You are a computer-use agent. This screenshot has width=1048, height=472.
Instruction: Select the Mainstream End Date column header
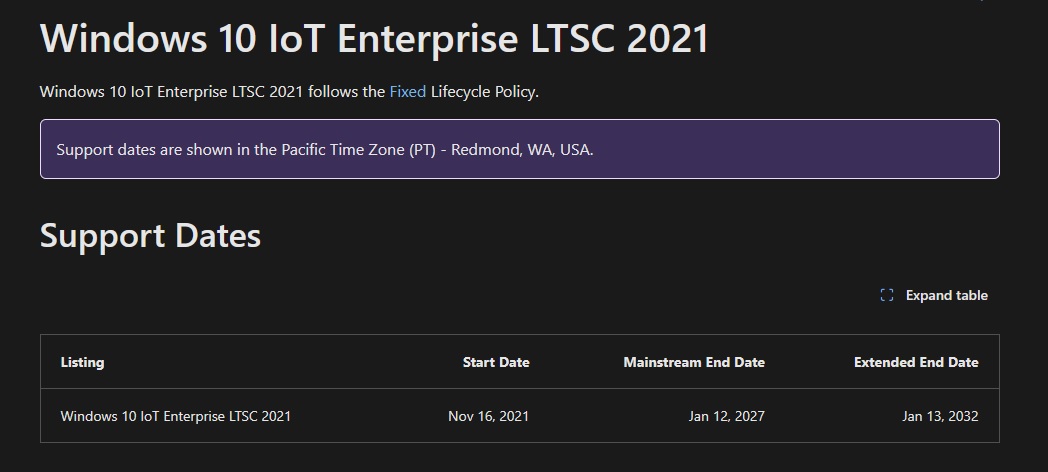tap(694, 362)
